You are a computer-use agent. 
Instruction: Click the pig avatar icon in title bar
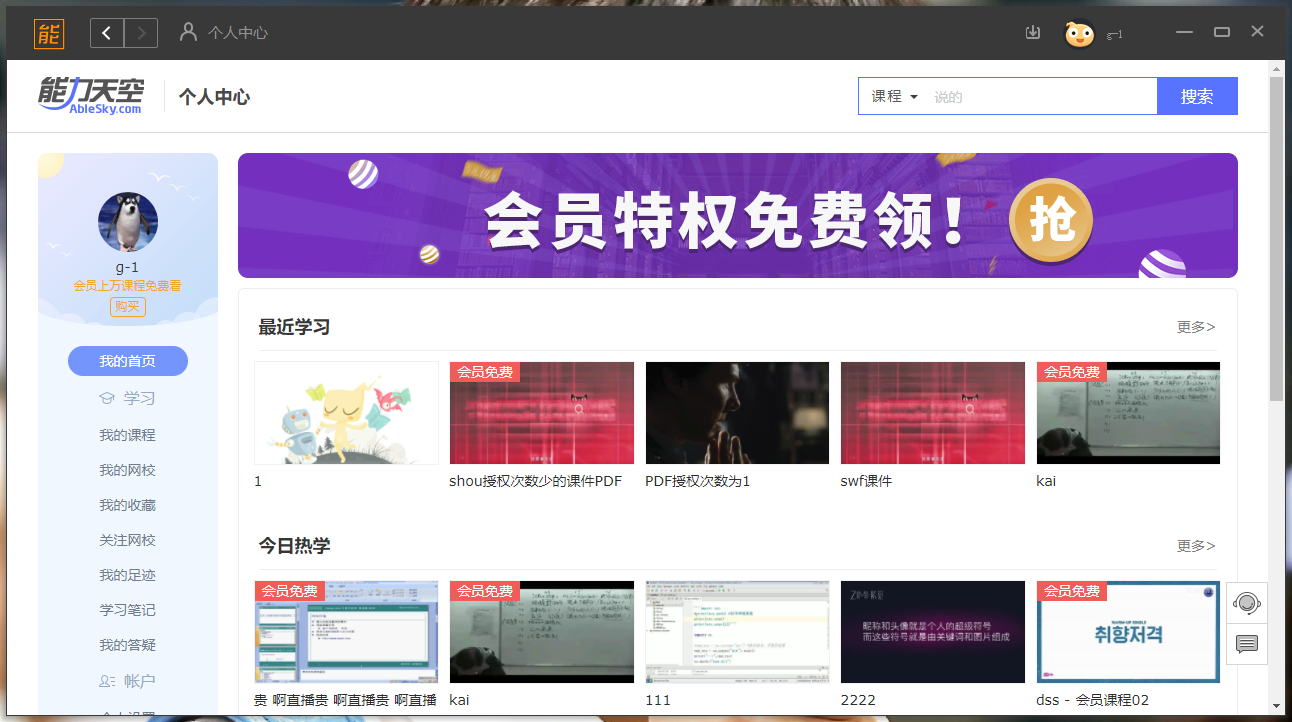1079,34
